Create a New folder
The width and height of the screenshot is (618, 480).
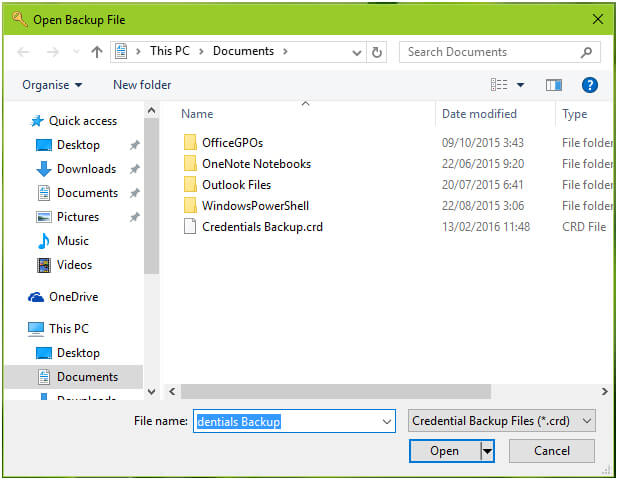tap(142, 85)
